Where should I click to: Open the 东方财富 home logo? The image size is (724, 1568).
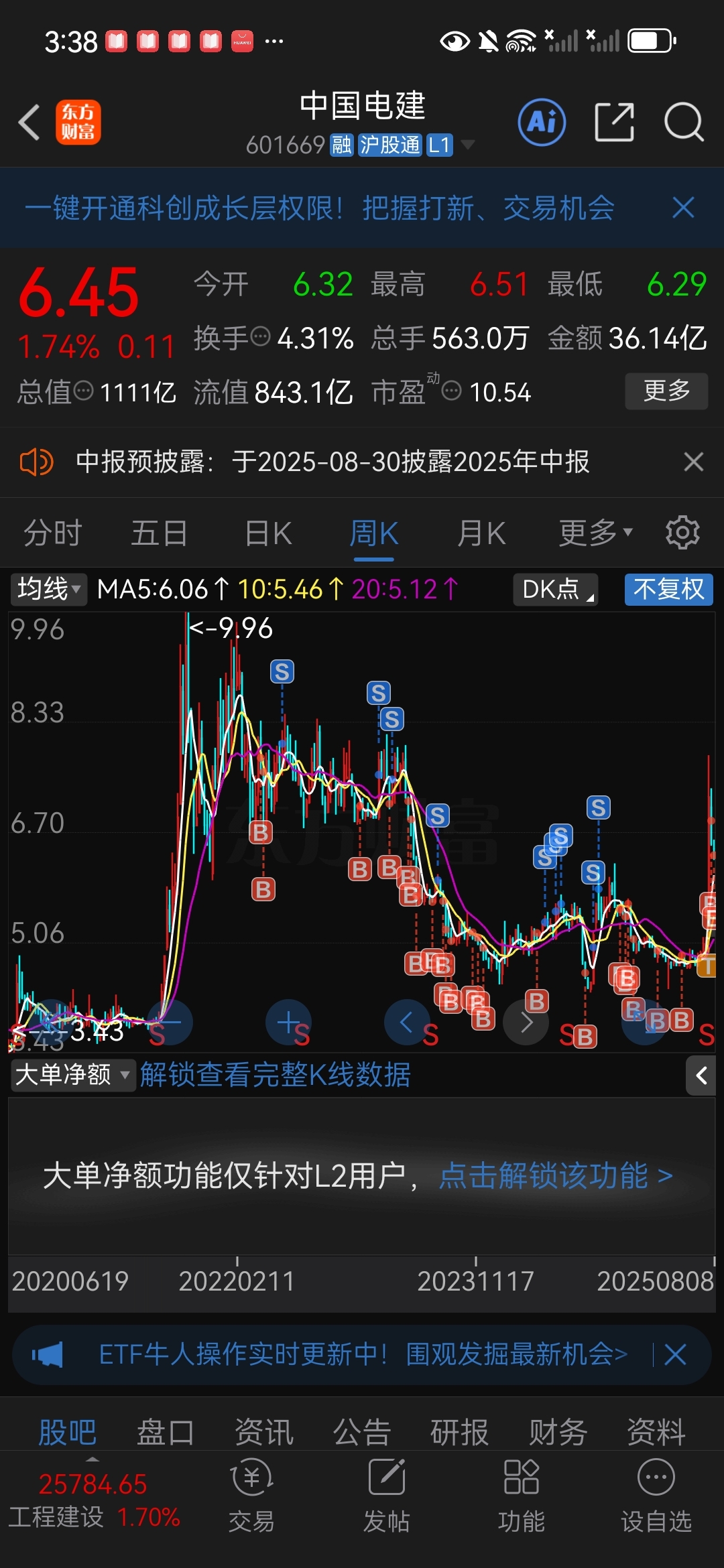(x=78, y=122)
